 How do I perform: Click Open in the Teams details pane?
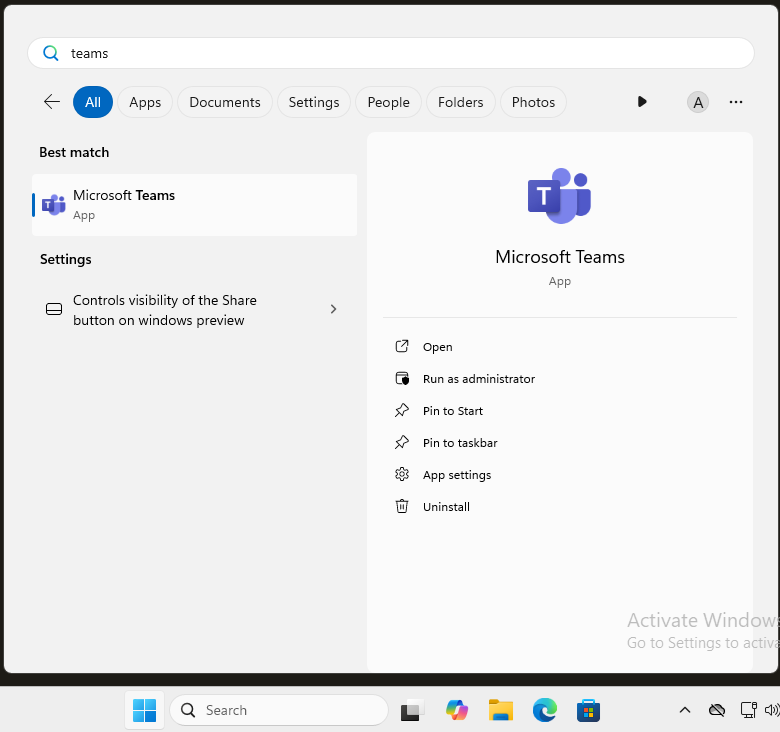point(437,347)
